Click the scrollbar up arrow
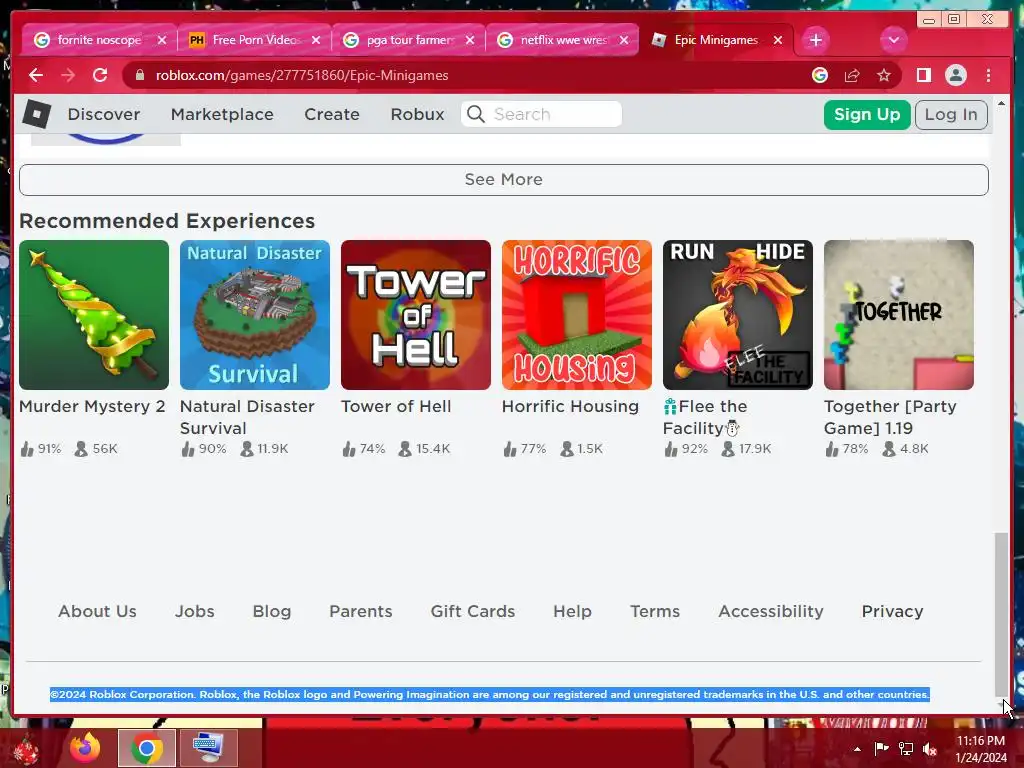 pos(1000,104)
